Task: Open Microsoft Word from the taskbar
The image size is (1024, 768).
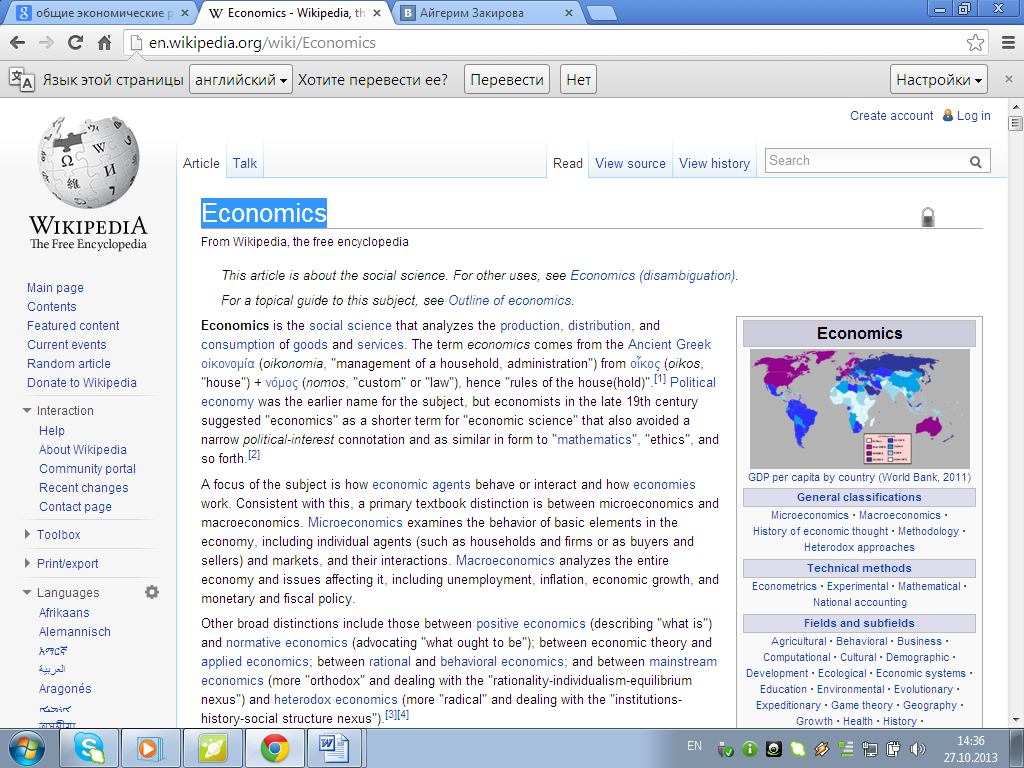Action: [x=333, y=748]
